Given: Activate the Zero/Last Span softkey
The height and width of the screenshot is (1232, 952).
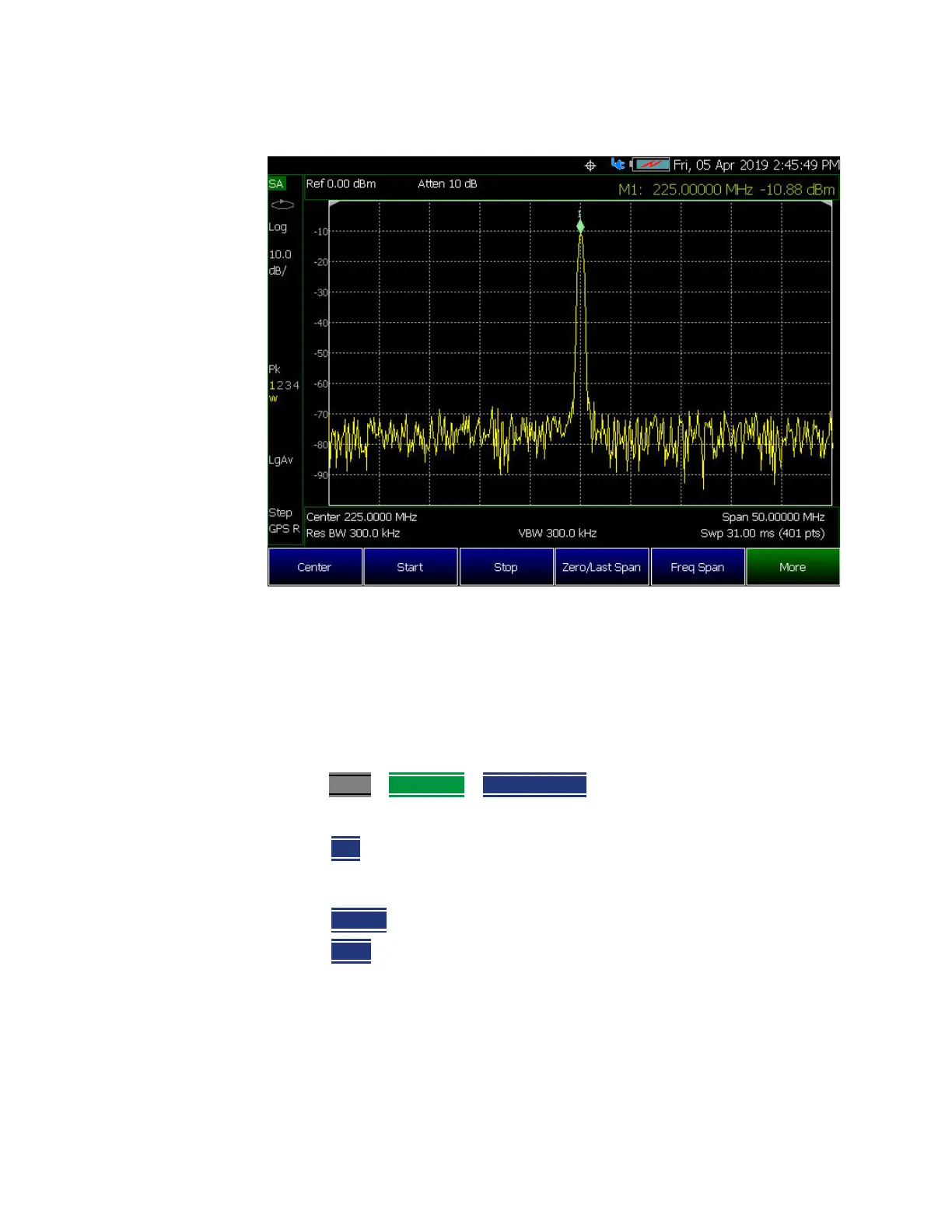Looking at the screenshot, I should pos(602,567).
